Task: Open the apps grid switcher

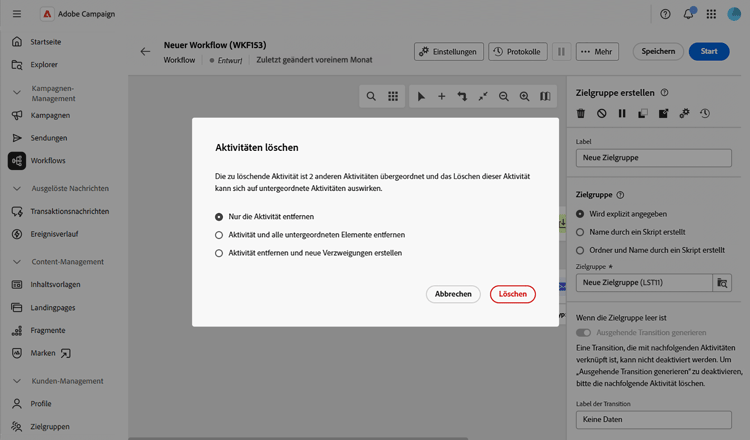Action: coord(711,14)
